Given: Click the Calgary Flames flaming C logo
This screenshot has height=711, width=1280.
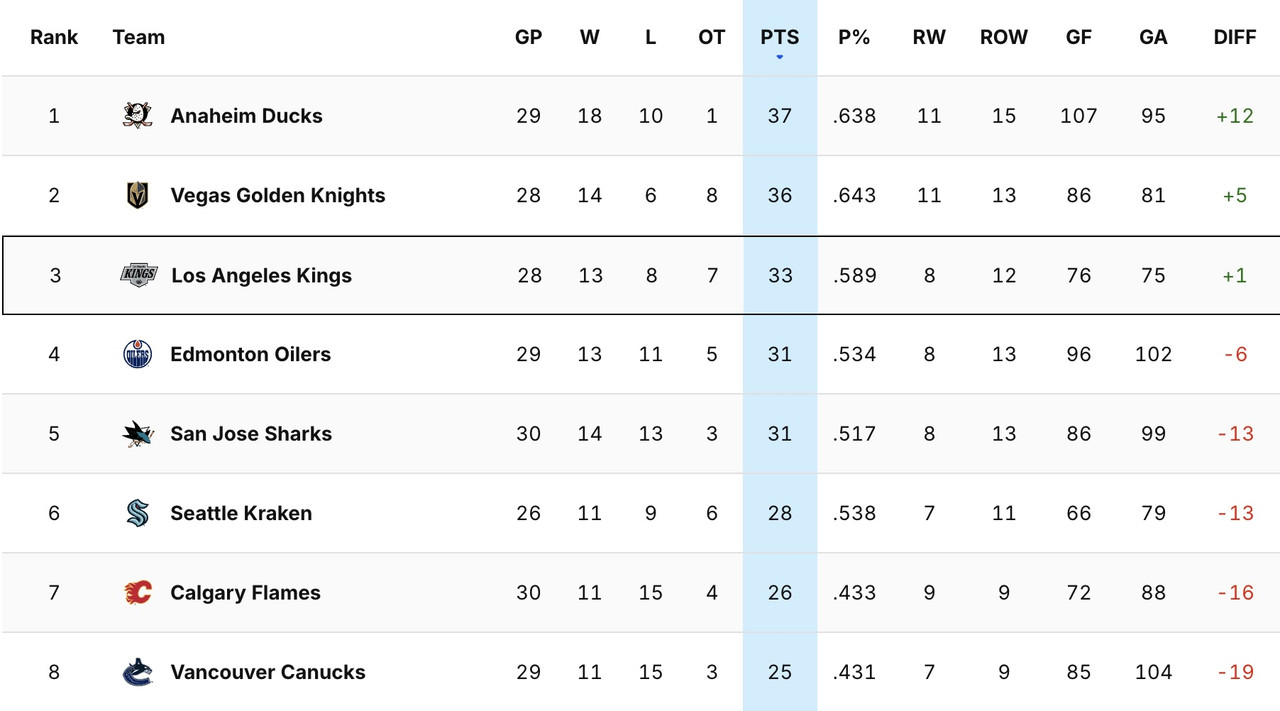Looking at the screenshot, I should [139, 592].
